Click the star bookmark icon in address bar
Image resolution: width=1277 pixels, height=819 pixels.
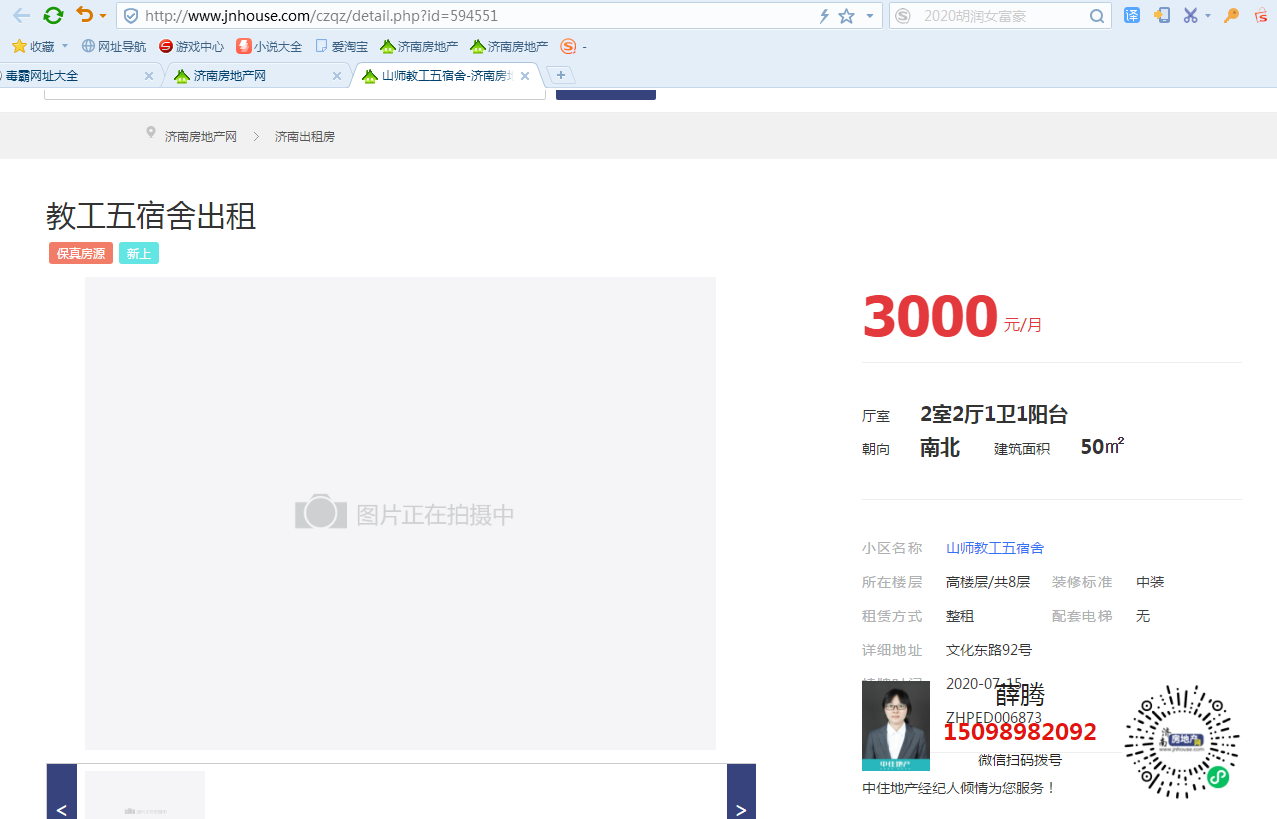coord(846,16)
